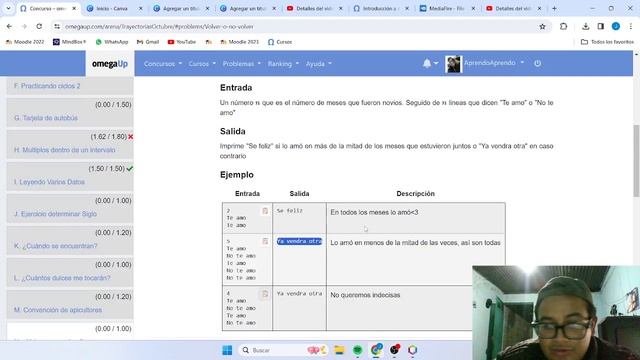This screenshot has height=360, width=640.
Task: Click the user profile avatar
Action: [x=453, y=64]
